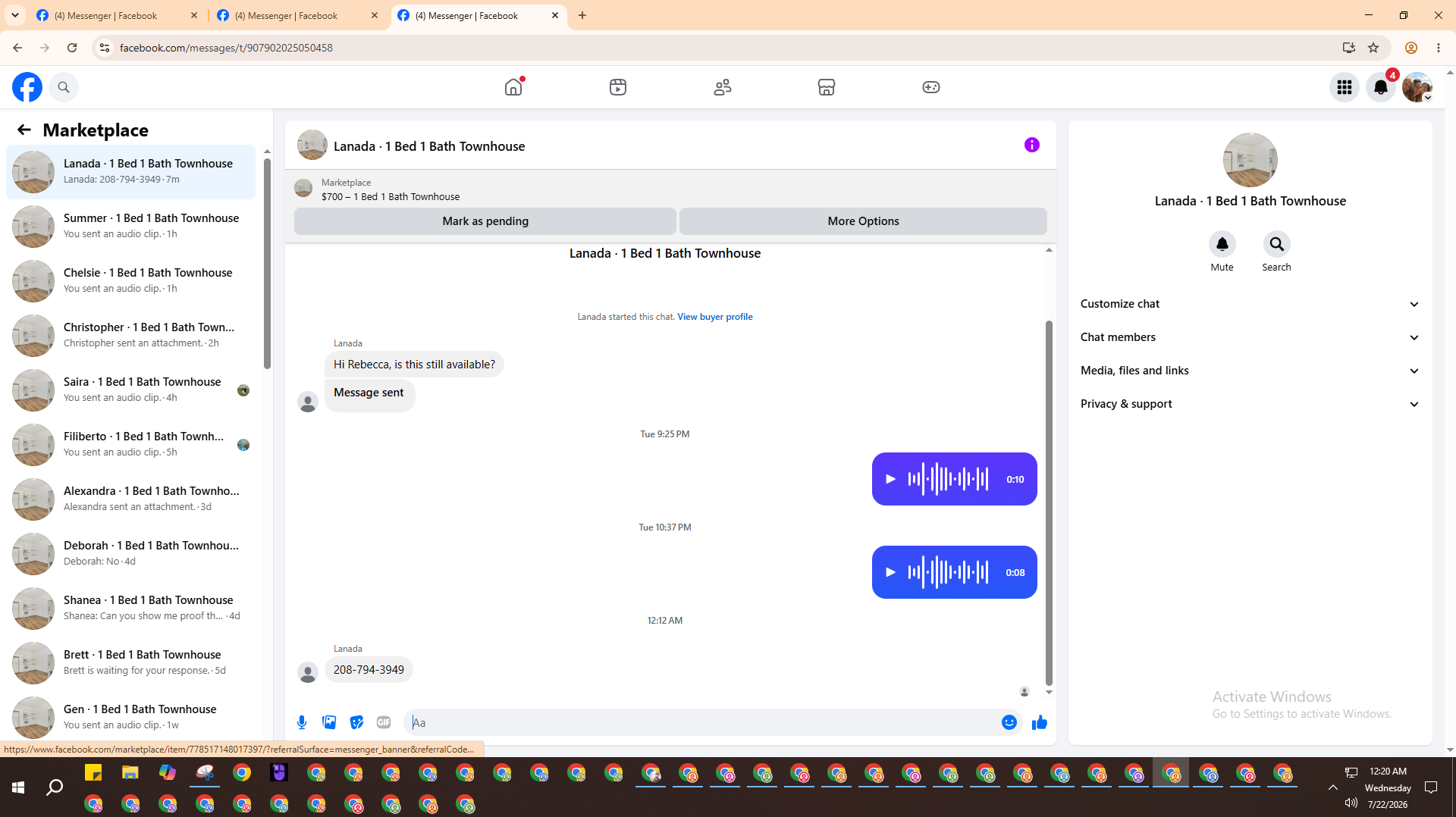The height and width of the screenshot is (817, 1456).
Task: Open Alexandra townhouse conversation
Action: tap(130, 499)
